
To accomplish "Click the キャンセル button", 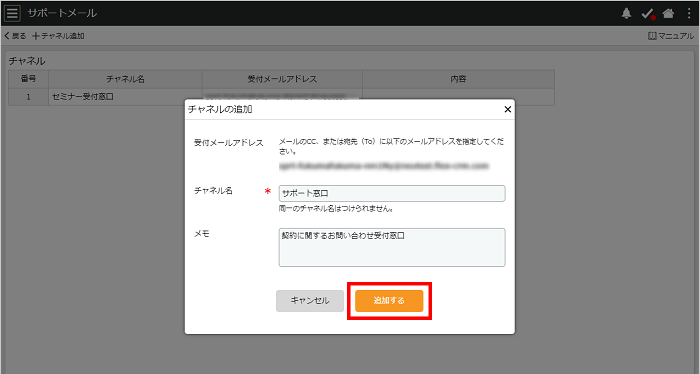I will tap(310, 301).
